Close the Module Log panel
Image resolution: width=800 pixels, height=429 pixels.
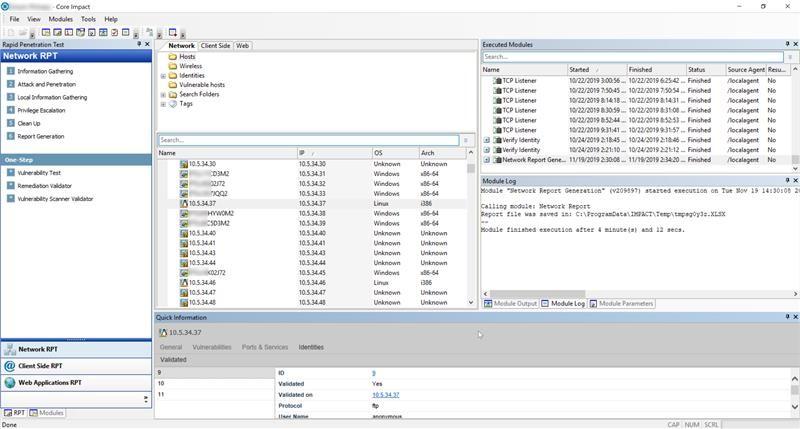(x=795, y=181)
